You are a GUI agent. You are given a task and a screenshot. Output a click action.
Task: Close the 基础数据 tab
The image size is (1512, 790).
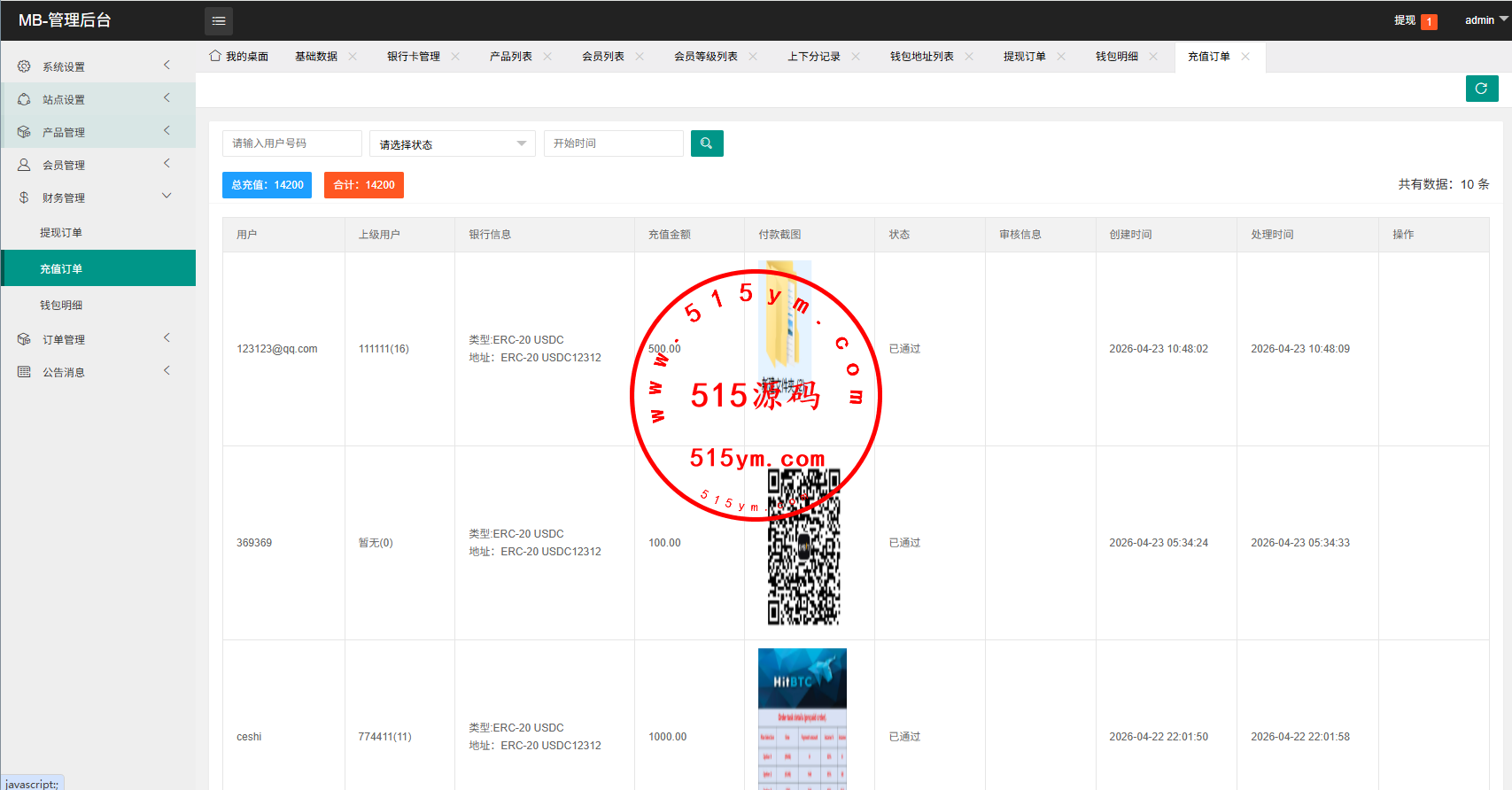point(353,57)
